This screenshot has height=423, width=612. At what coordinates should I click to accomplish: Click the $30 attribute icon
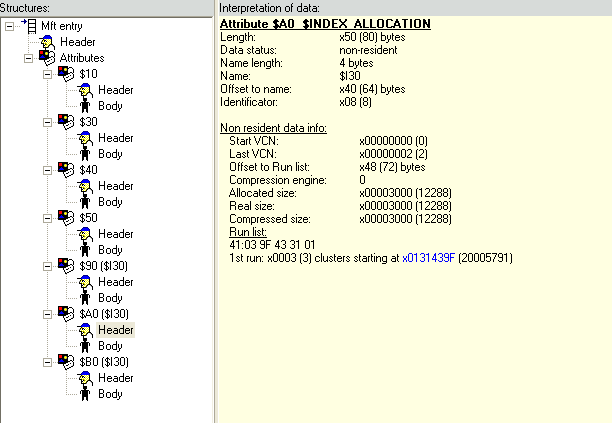pos(66,122)
